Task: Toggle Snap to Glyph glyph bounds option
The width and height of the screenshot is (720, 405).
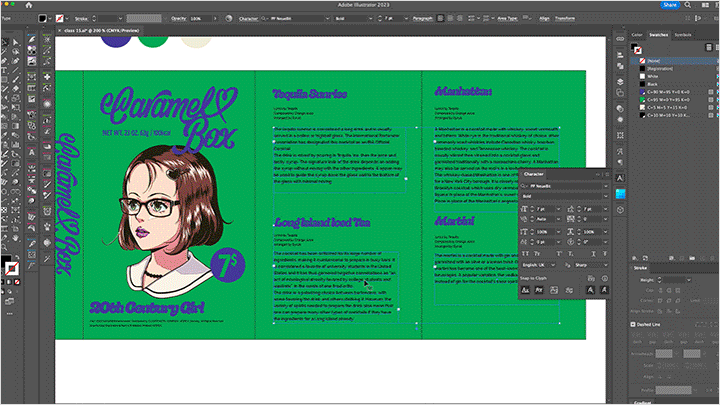Action: pos(554,290)
